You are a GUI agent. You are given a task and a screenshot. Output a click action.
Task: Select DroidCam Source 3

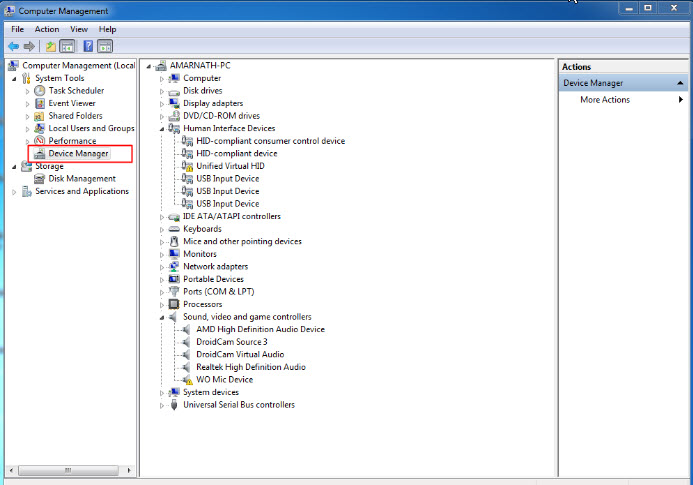(232, 342)
